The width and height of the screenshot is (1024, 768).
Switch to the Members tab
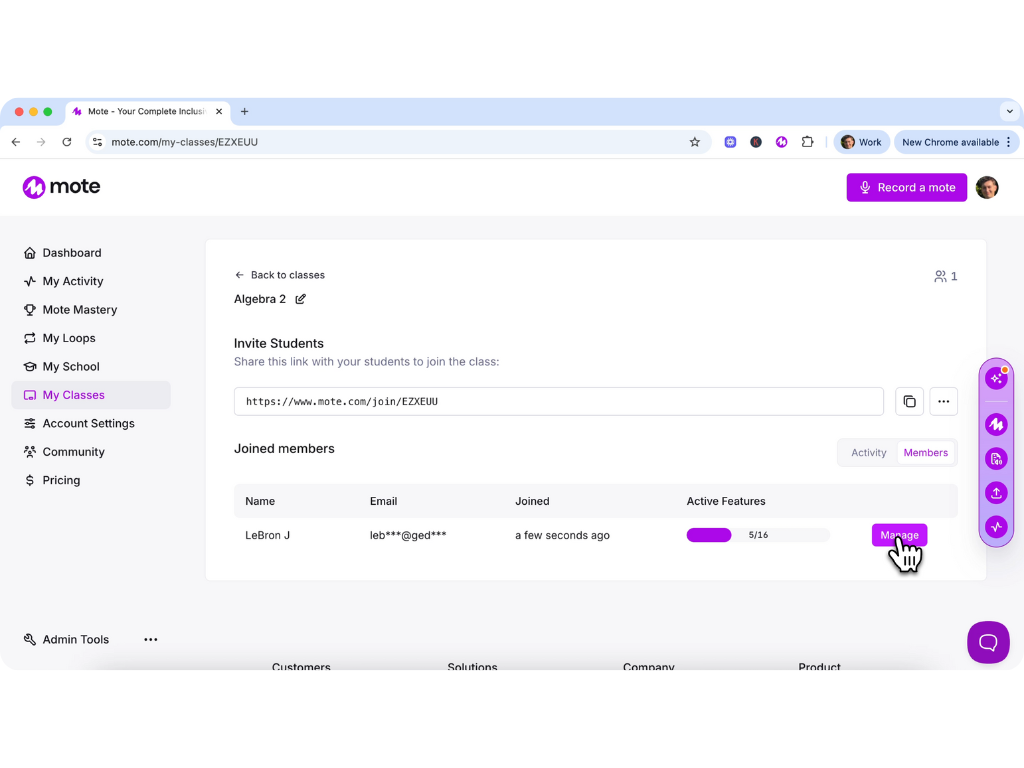point(925,453)
